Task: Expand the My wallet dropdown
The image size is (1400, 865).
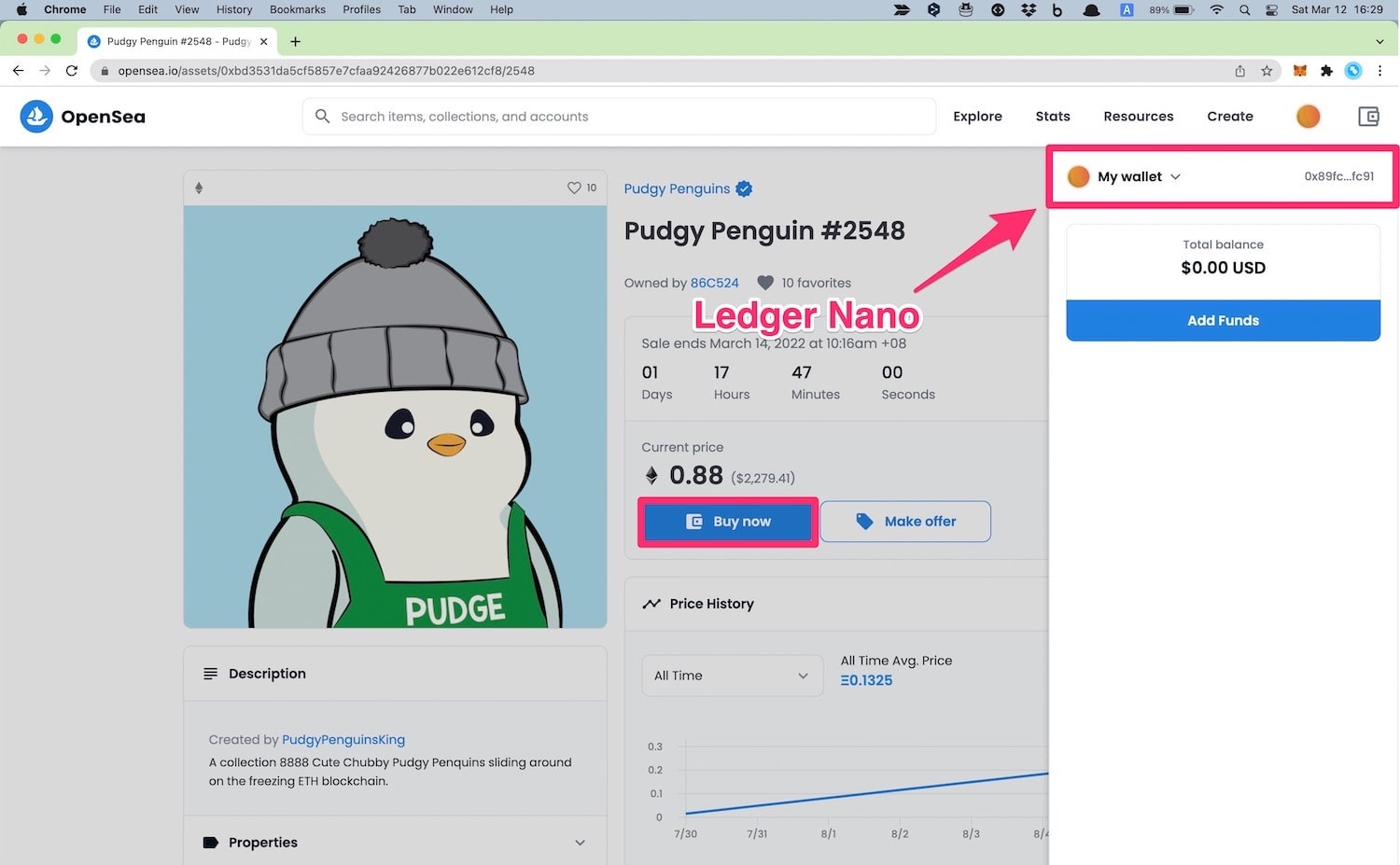Action: (x=1175, y=176)
